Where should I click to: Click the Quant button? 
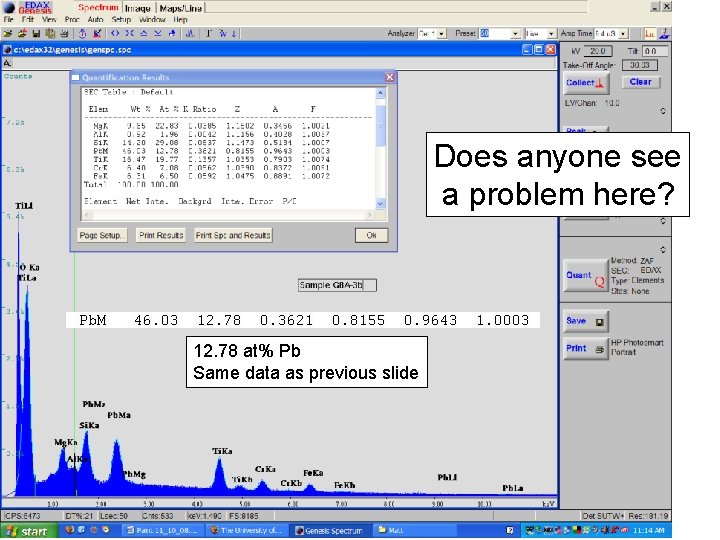pos(585,276)
